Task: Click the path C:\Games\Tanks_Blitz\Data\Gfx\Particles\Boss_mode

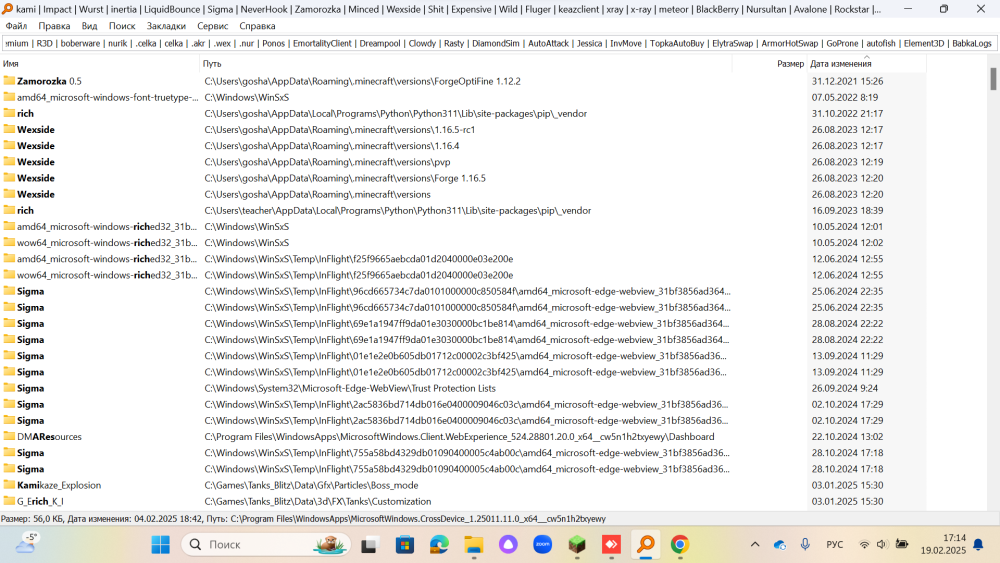Action: point(311,485)
